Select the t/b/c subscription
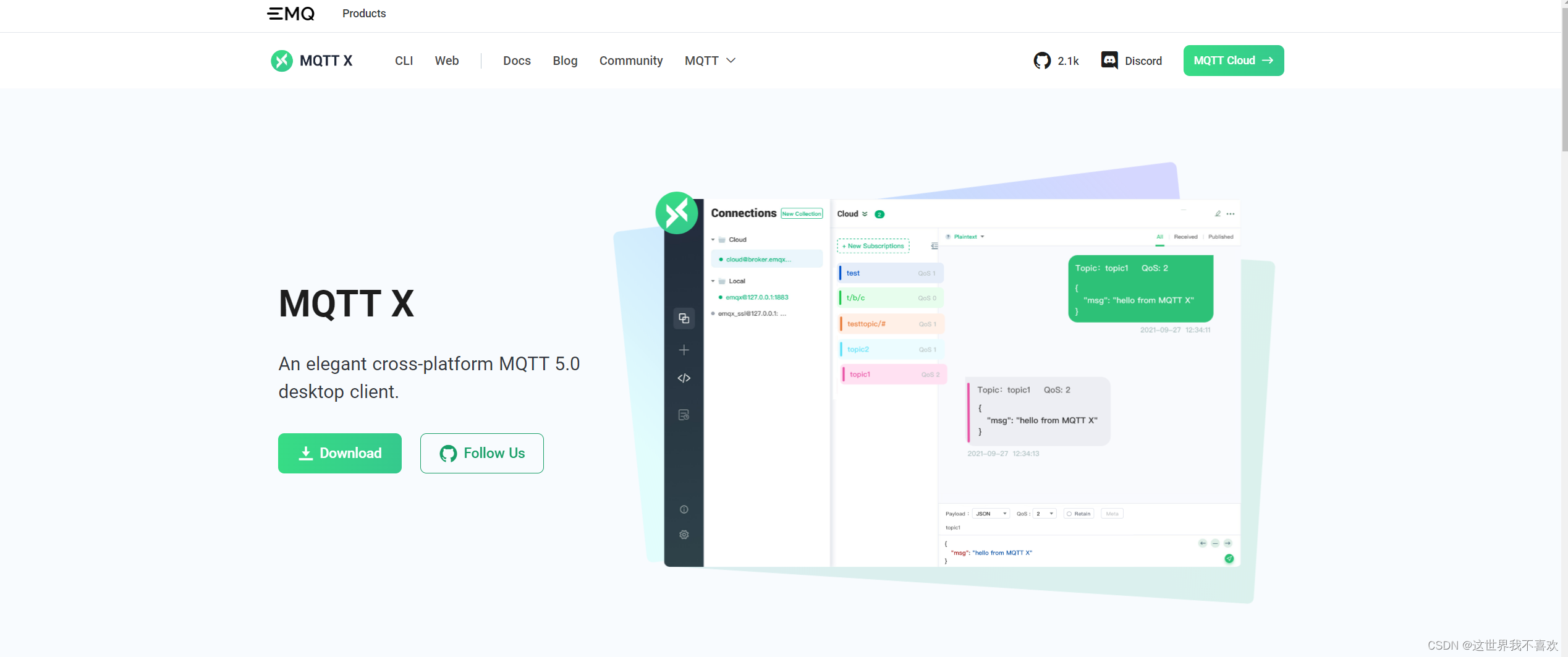 (x=891, y=298)
